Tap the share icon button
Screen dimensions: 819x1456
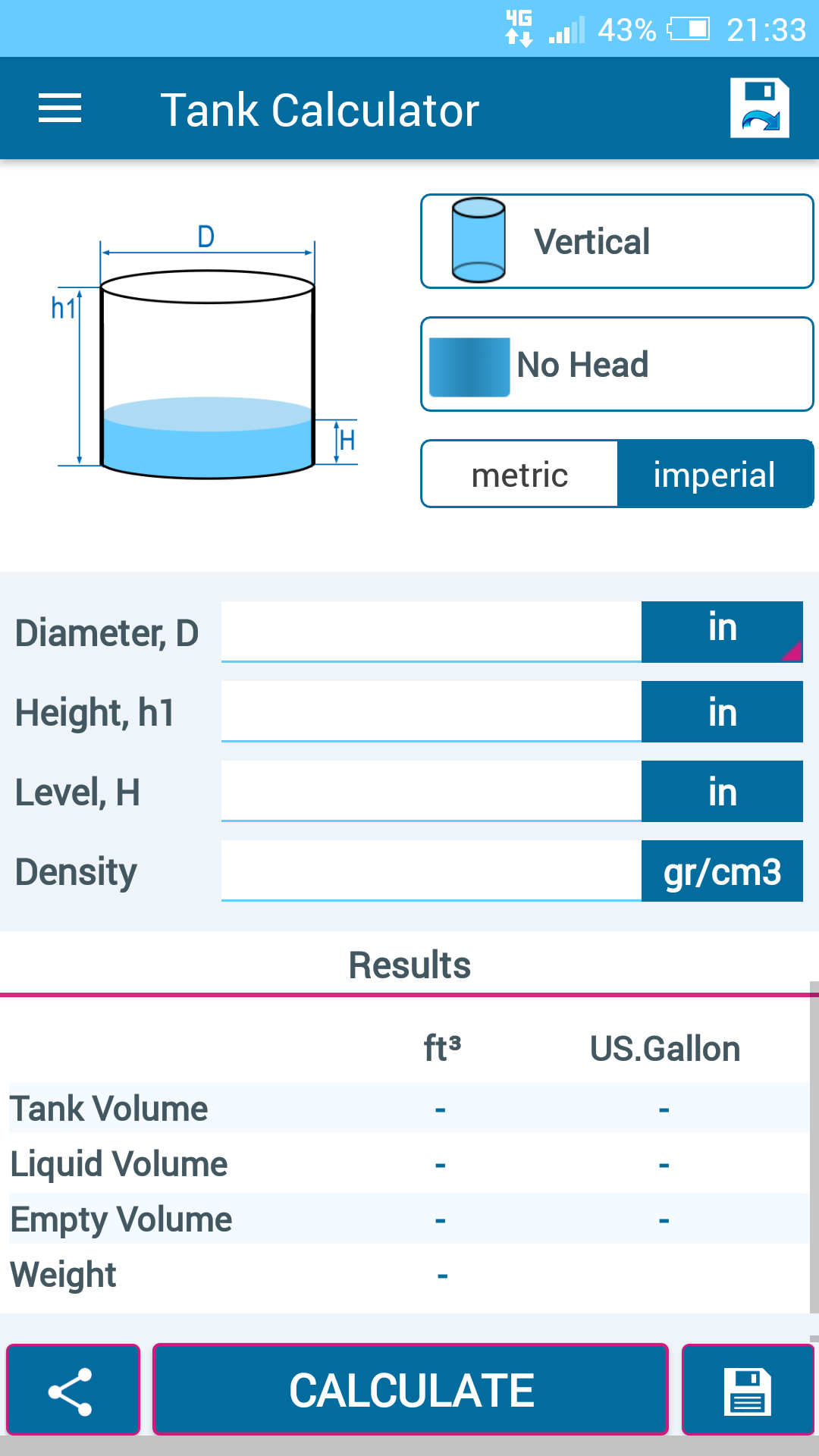[x=73, y=1390]
